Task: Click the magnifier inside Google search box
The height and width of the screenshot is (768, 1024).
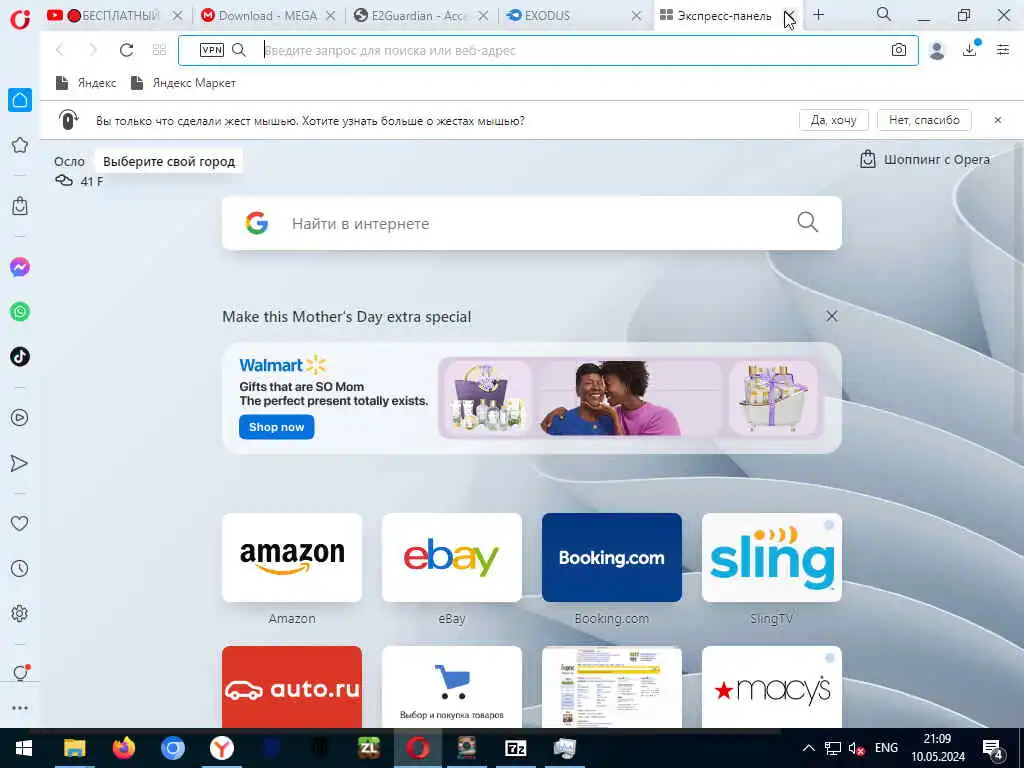Action: [808, 222]
